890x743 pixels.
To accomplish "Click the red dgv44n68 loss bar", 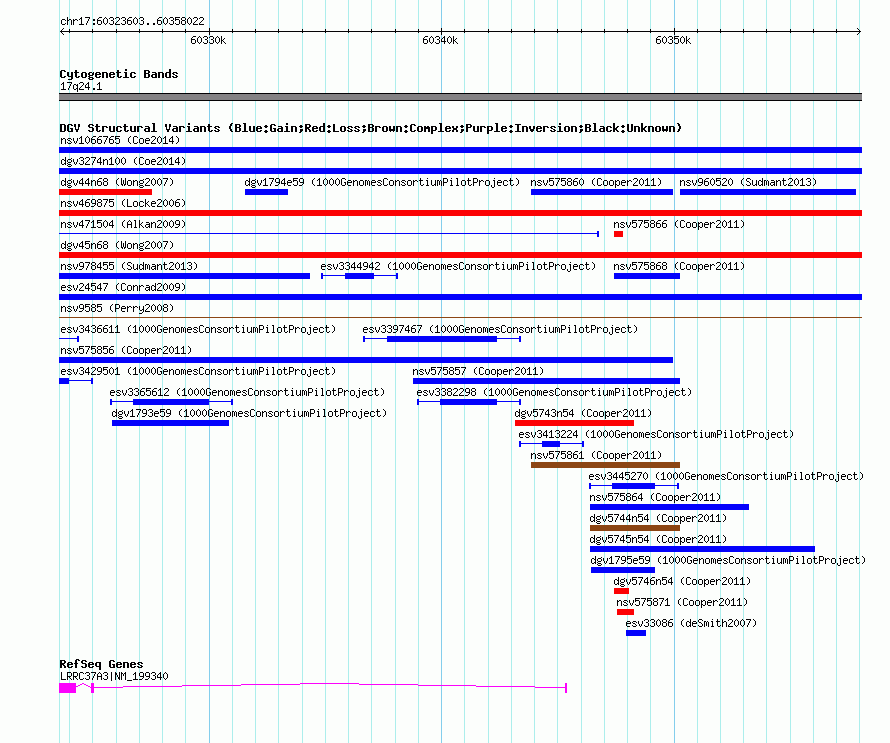I will point(106,192).
